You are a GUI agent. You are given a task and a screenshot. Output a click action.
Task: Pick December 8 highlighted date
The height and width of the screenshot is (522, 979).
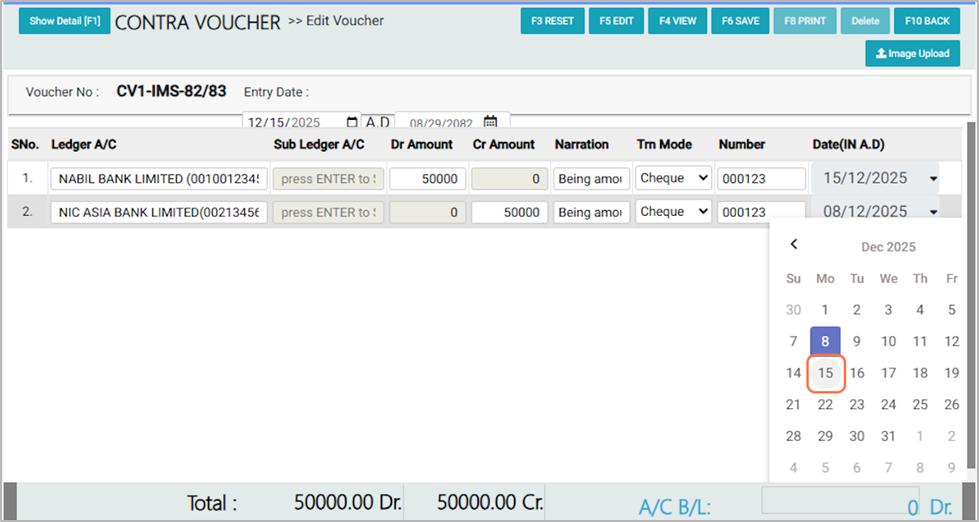pyautogui.click(x=825, y=341)
